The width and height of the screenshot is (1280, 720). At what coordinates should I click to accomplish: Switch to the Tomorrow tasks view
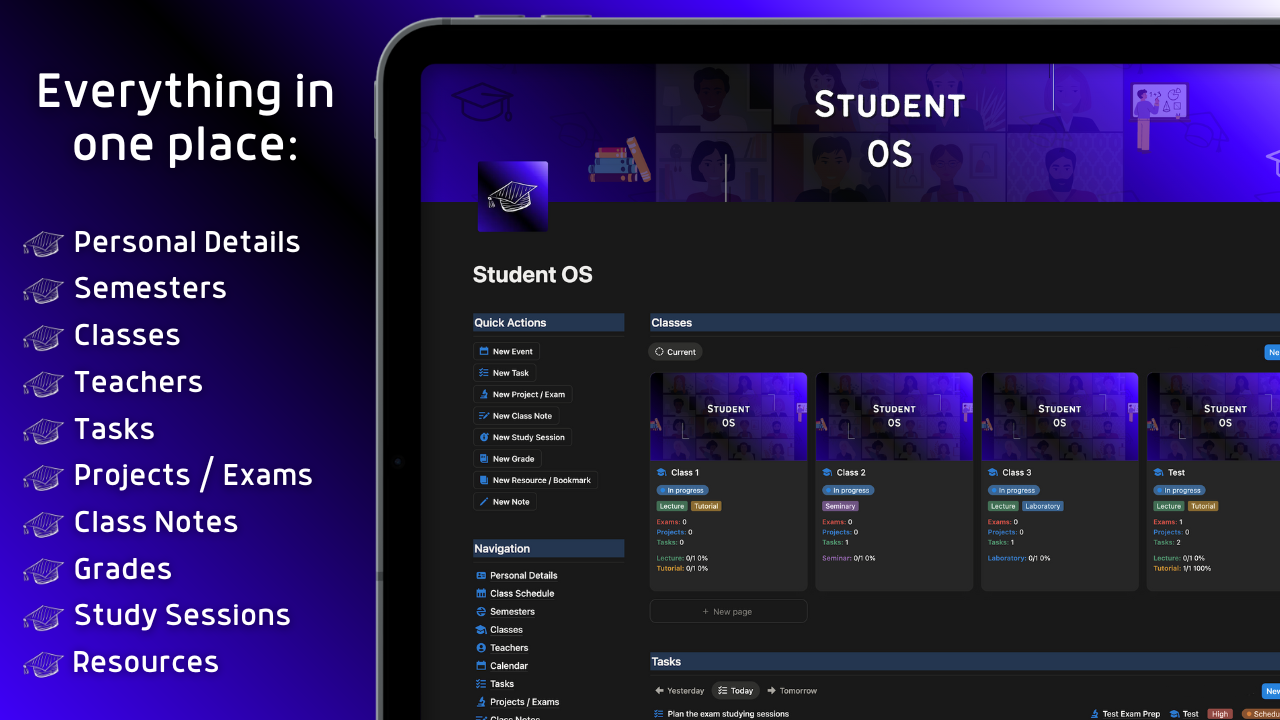coord(792,690)
